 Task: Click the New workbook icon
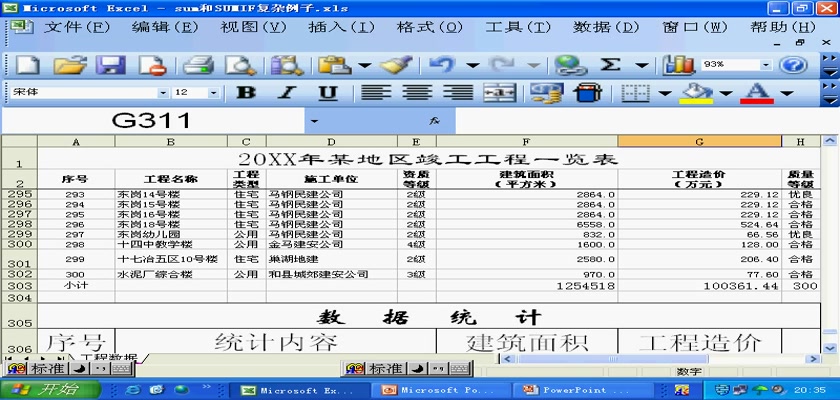pos(27,65)
